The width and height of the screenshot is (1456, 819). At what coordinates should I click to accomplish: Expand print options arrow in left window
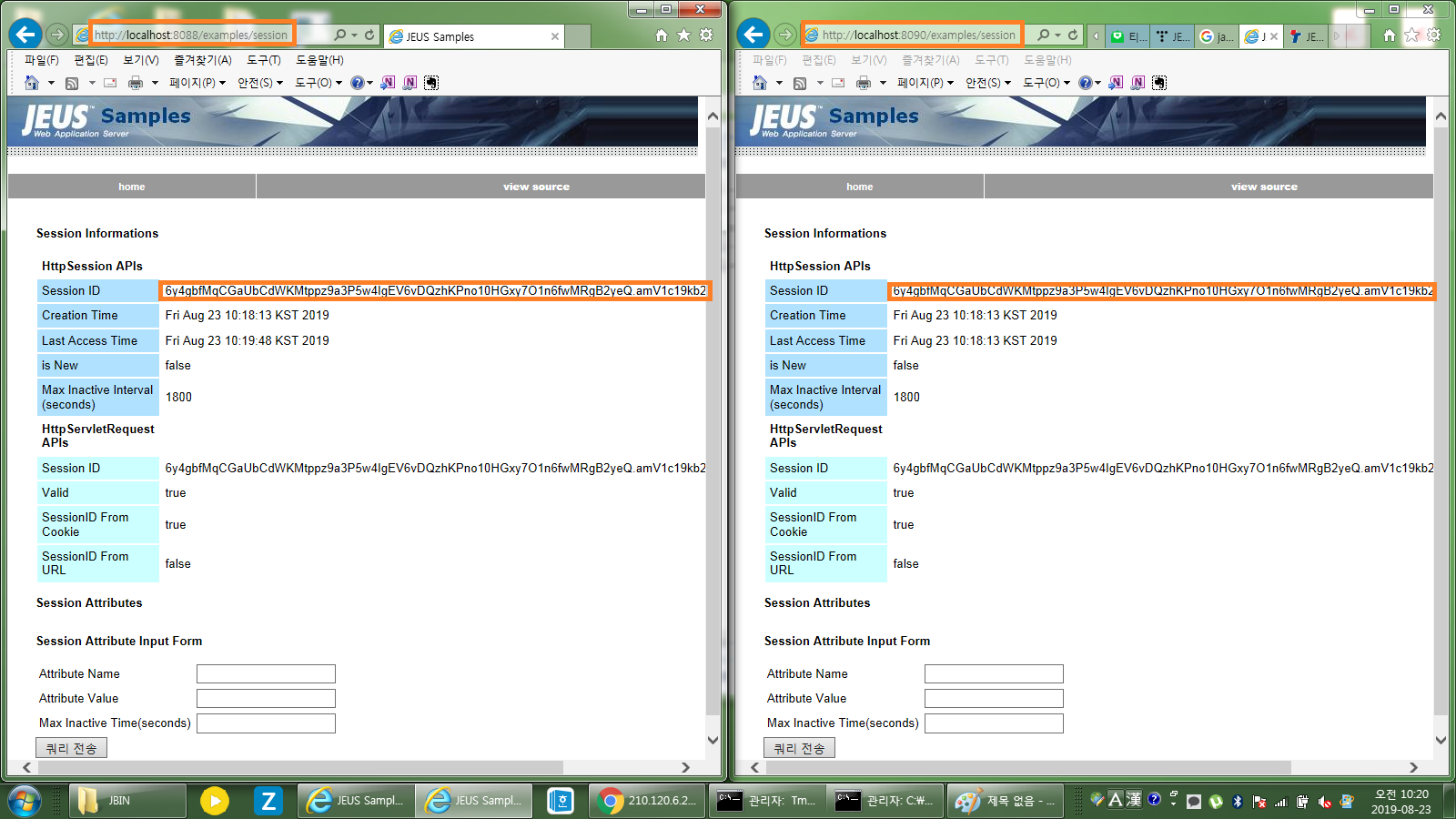tap(155, 83)
